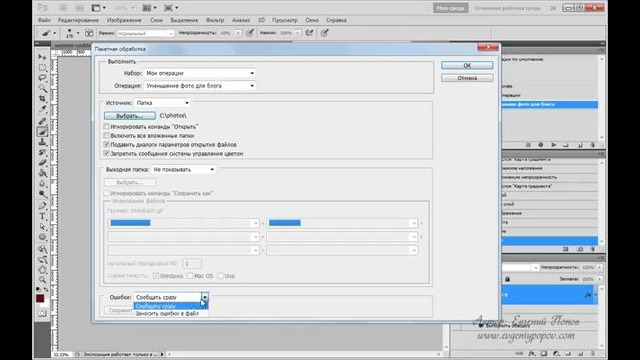Select the Rectangular Marquee tool
Image resolution: width=640 pixels, height=360 pixels.
point(42,67)
